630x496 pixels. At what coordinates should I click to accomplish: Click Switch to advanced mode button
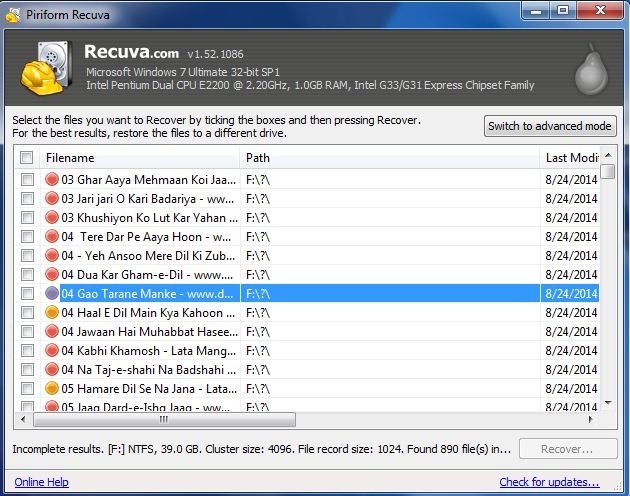point(550,126)
